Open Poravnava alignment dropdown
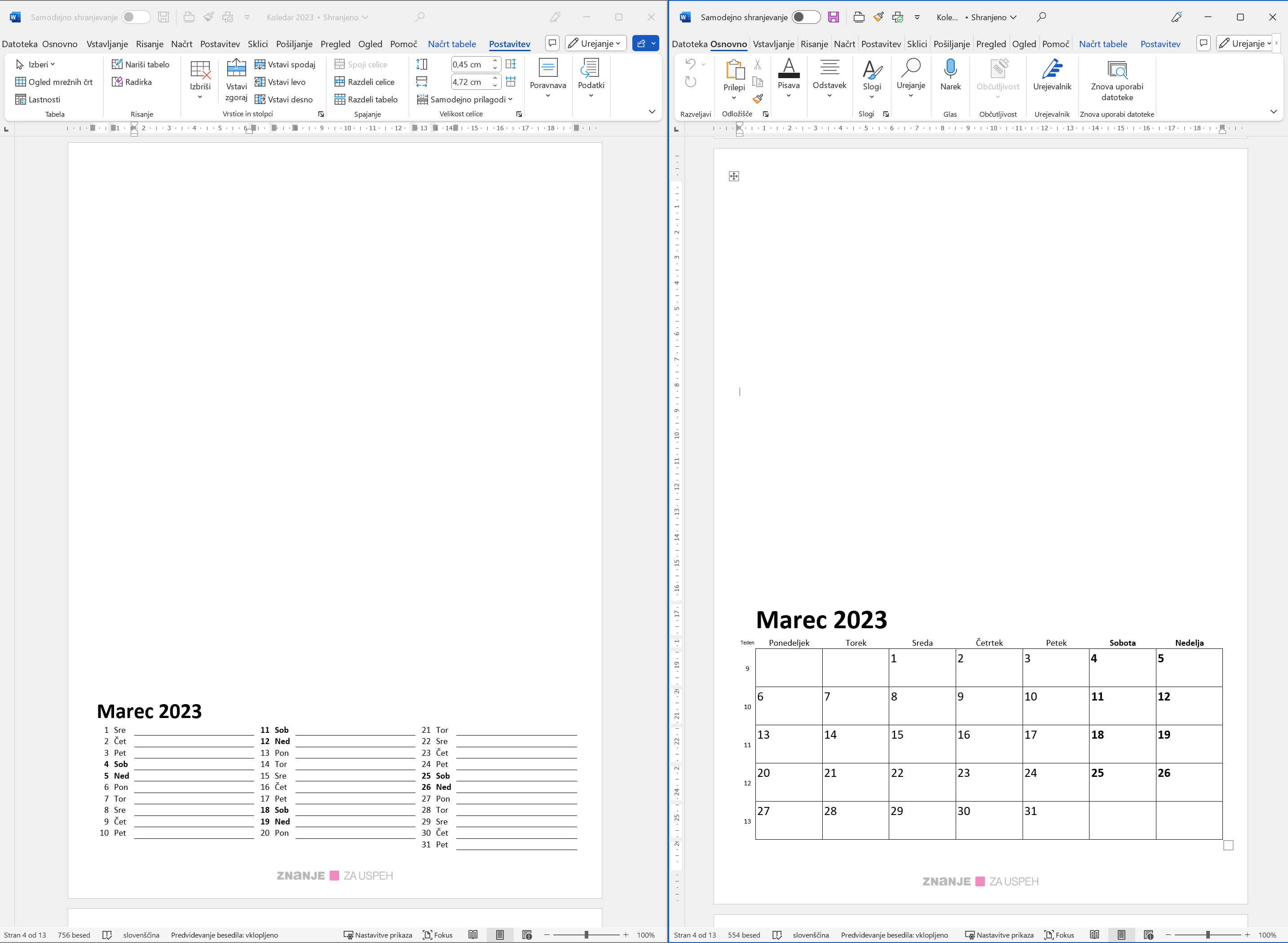1288x943 pixels. click(548, 79)
